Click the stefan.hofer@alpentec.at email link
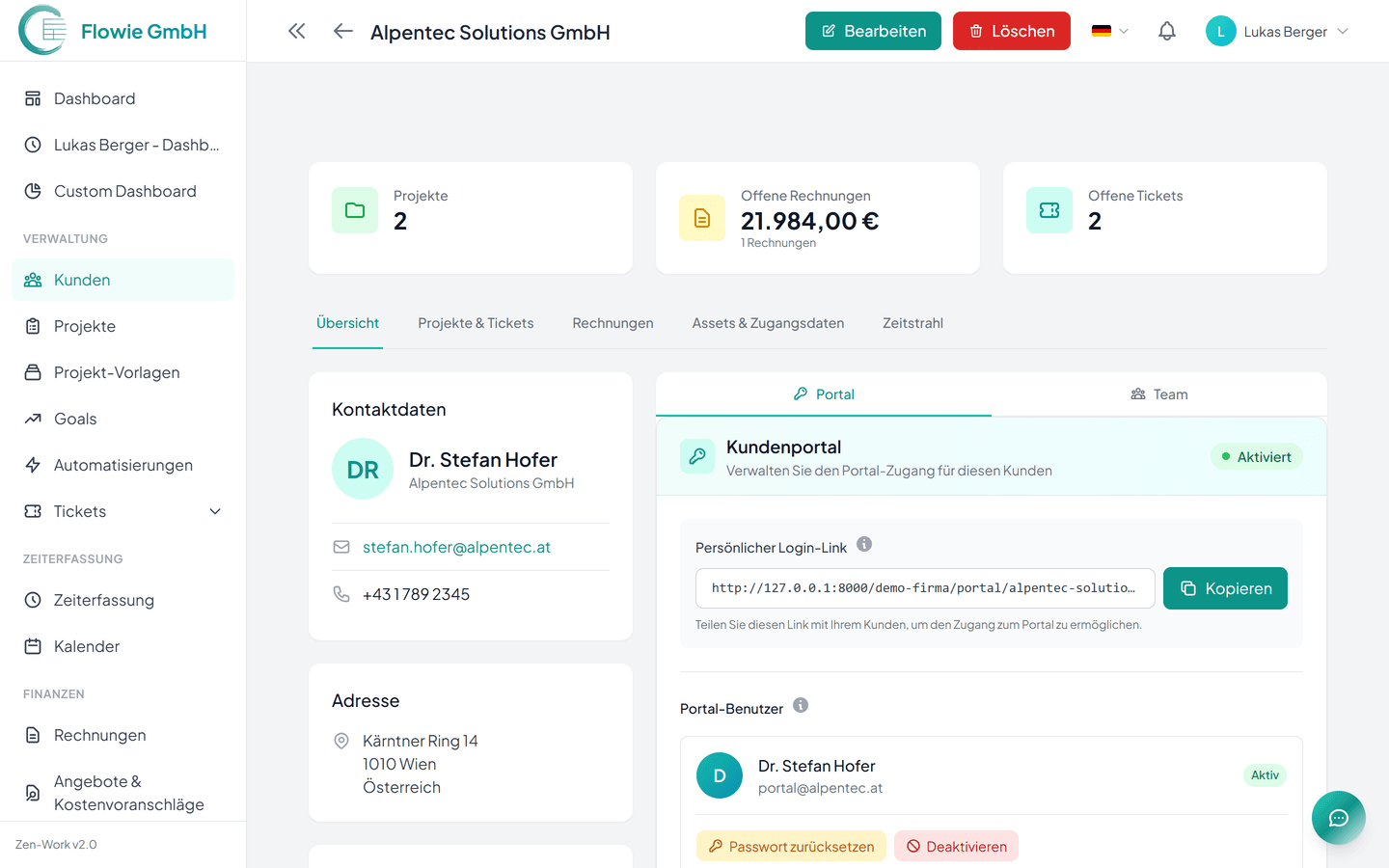Screen dimensions: 1389x868 456,547
